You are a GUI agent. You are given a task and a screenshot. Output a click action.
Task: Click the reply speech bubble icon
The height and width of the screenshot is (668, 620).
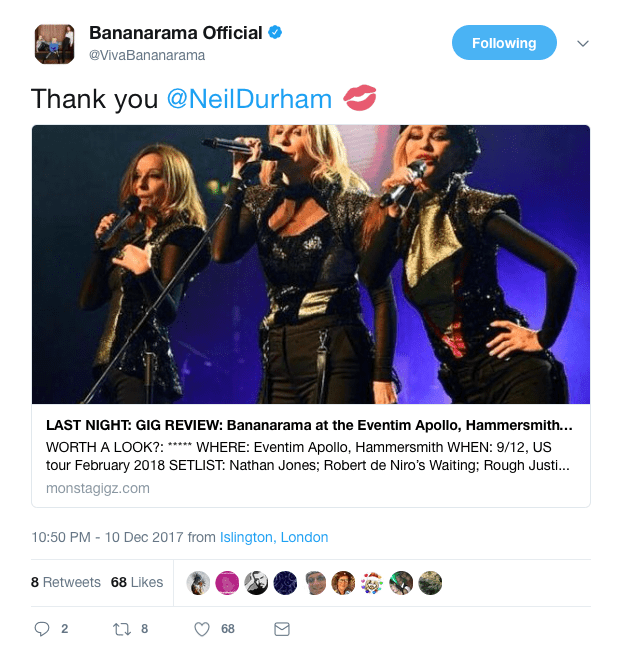click(42, 629)
